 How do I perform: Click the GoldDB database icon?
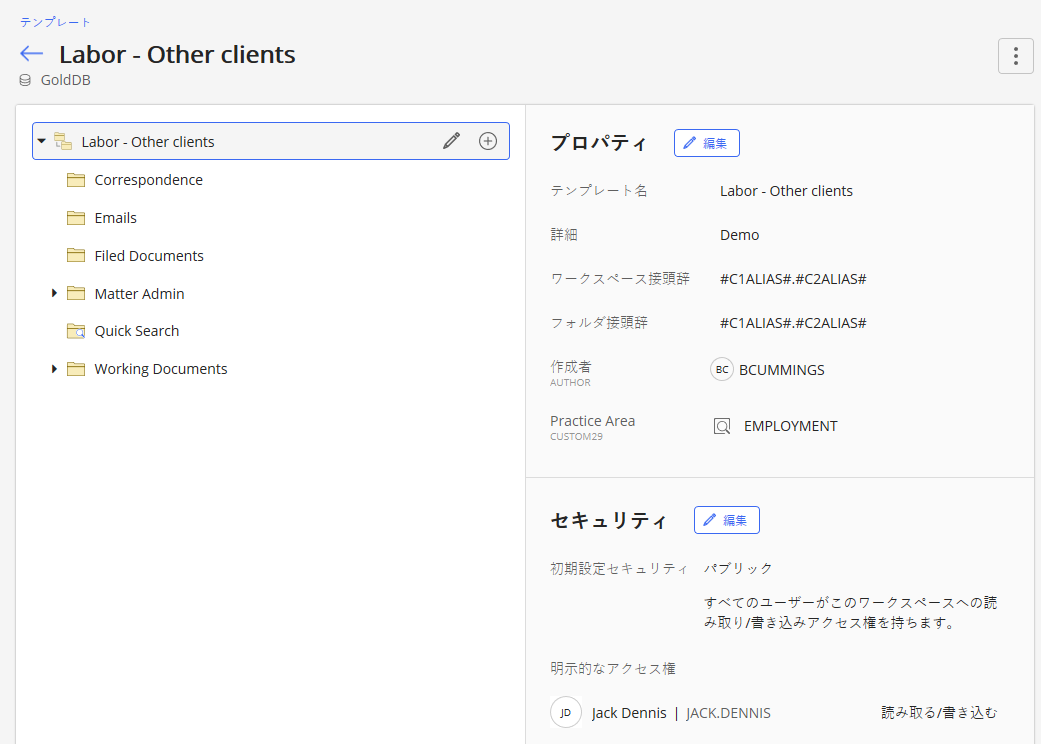click(25, 80)
